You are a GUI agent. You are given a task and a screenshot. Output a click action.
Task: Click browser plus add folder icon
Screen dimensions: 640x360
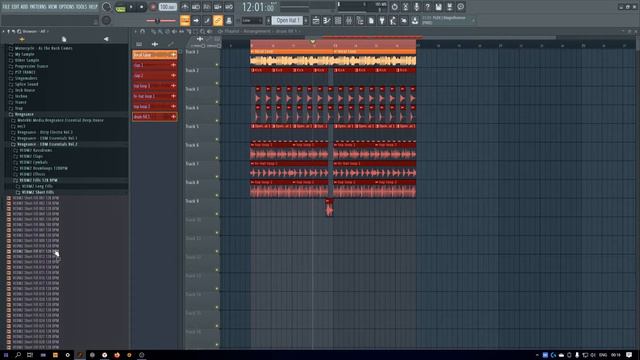pos(22,39)
